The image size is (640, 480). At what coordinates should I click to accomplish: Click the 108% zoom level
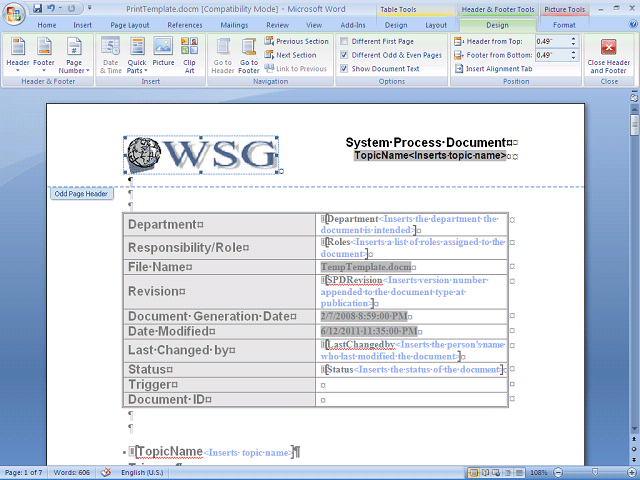pos(539,473)
